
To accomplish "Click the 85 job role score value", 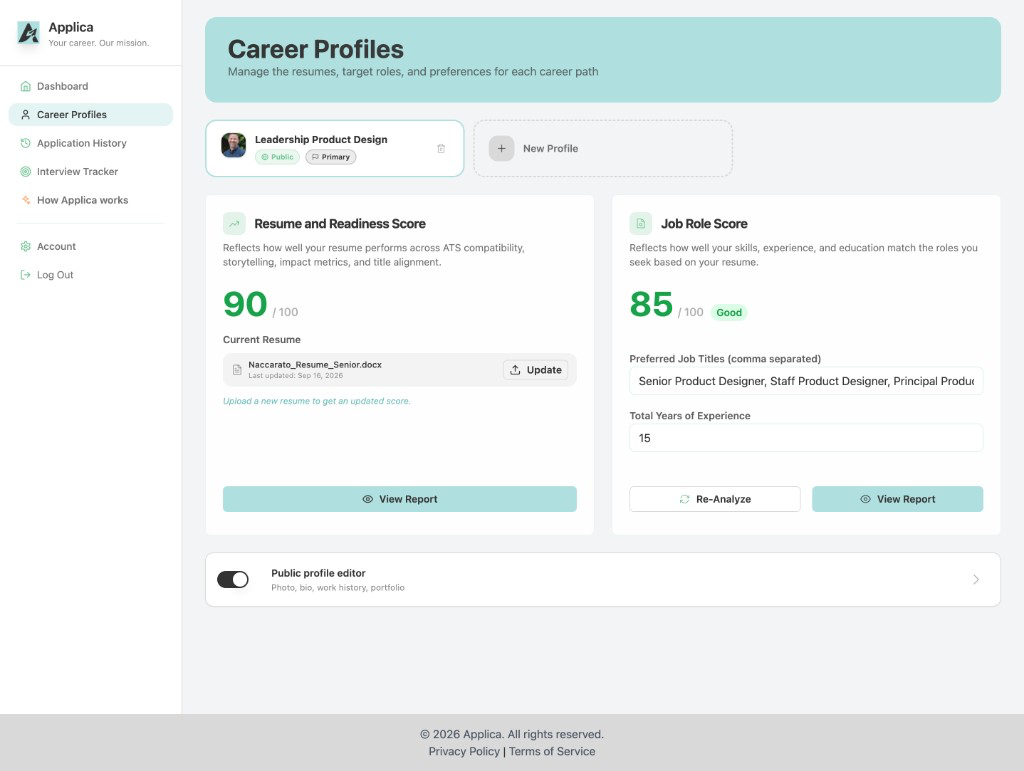I will (651, 304).
